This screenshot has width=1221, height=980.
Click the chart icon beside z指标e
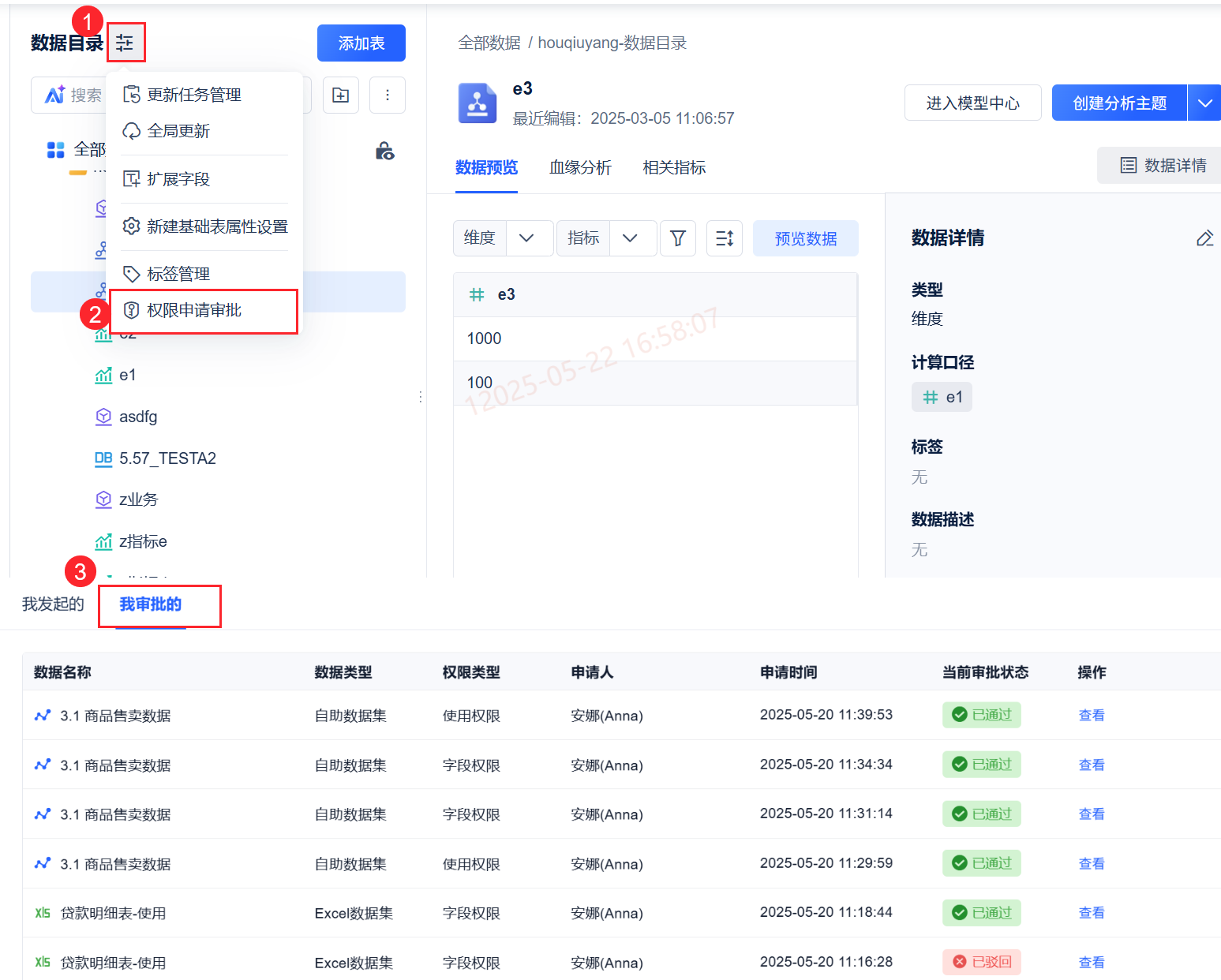tap(103, 541)
